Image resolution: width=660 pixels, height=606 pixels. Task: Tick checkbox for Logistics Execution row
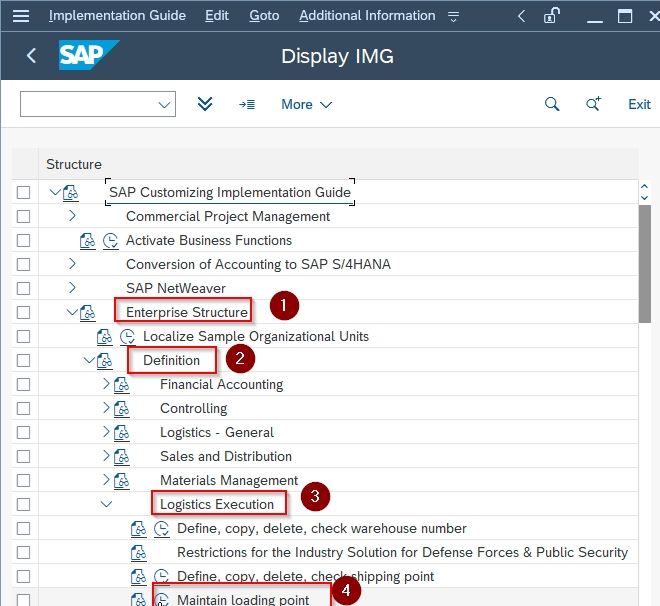point(24,505)
